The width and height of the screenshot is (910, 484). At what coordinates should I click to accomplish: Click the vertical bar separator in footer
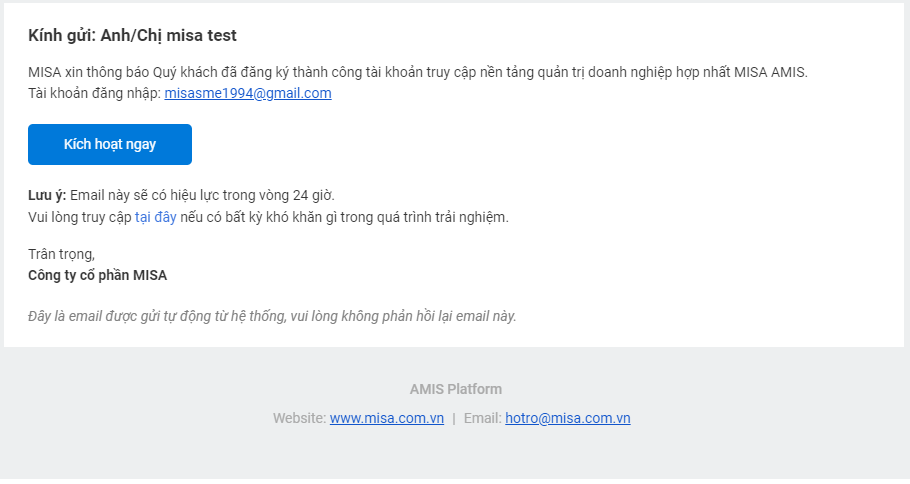coord(454,419)
